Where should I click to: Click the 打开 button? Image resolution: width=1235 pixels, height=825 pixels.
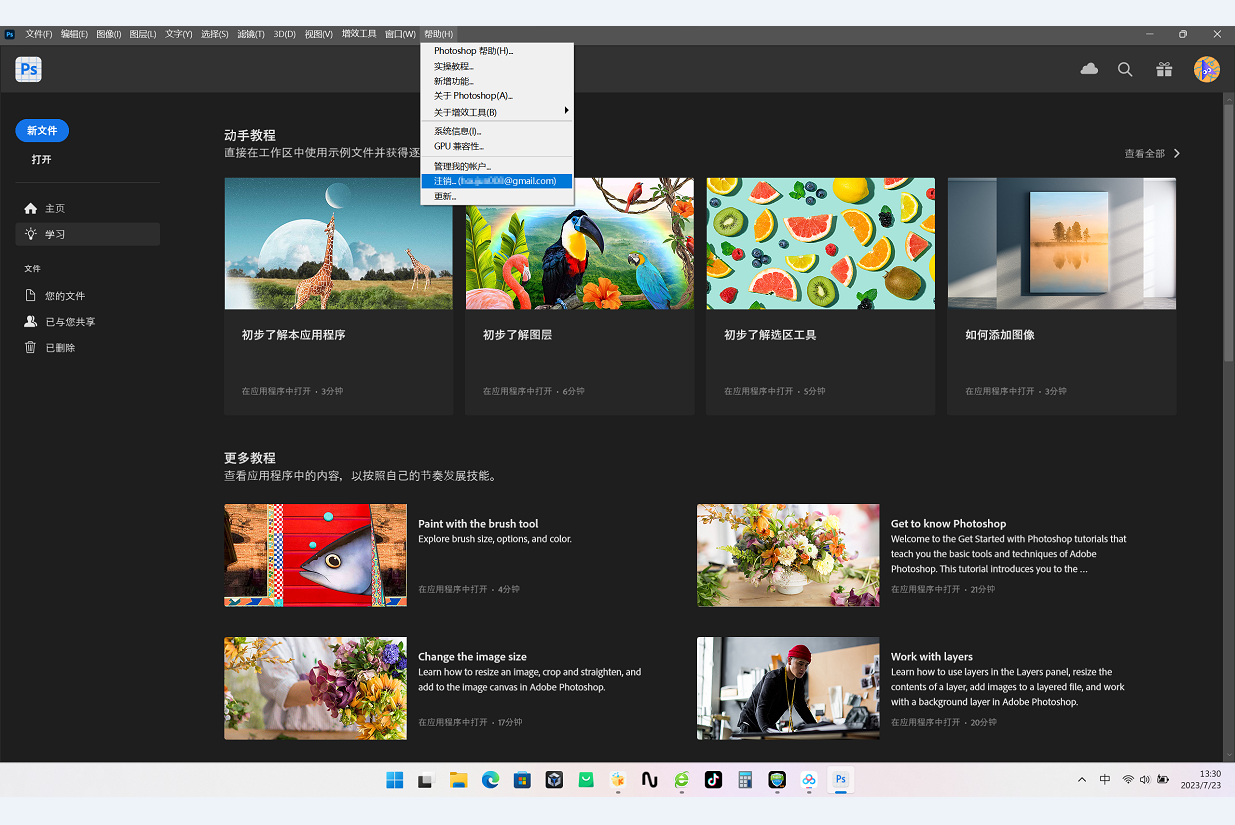(41, 159)
